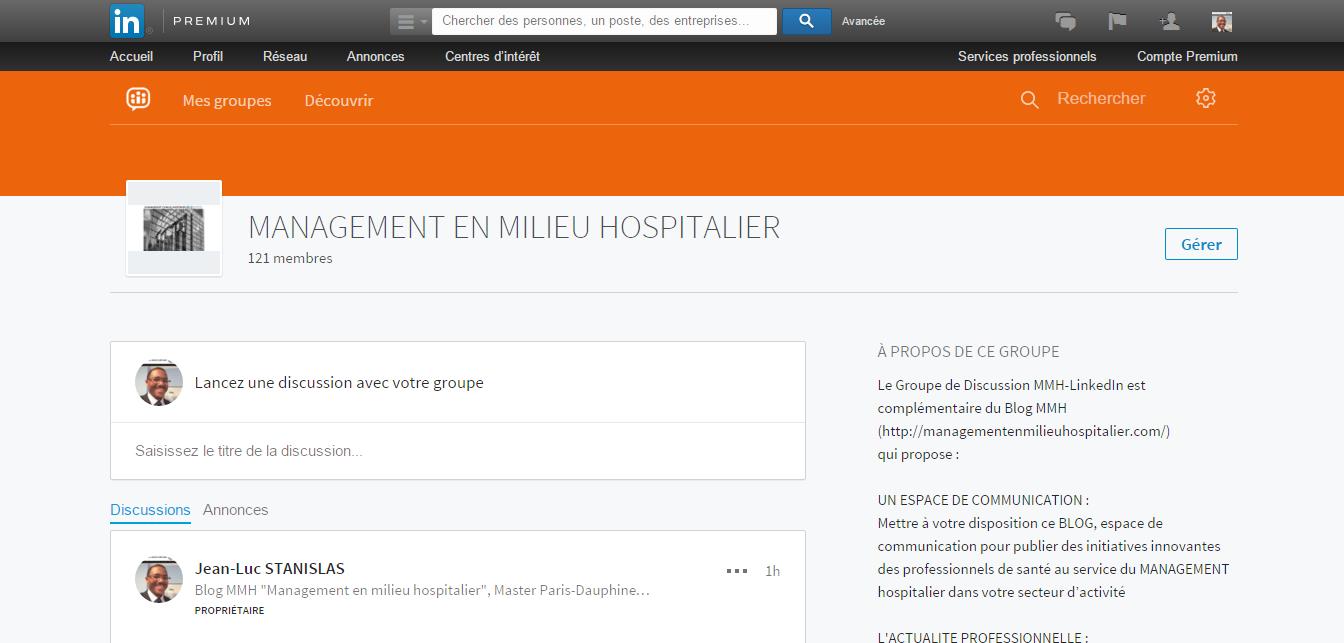1344x643 pixels.
Task: Click the UN ESPACE DE COMMUNICATION heading
Action: pyautogui.click(x=983, y=500)
